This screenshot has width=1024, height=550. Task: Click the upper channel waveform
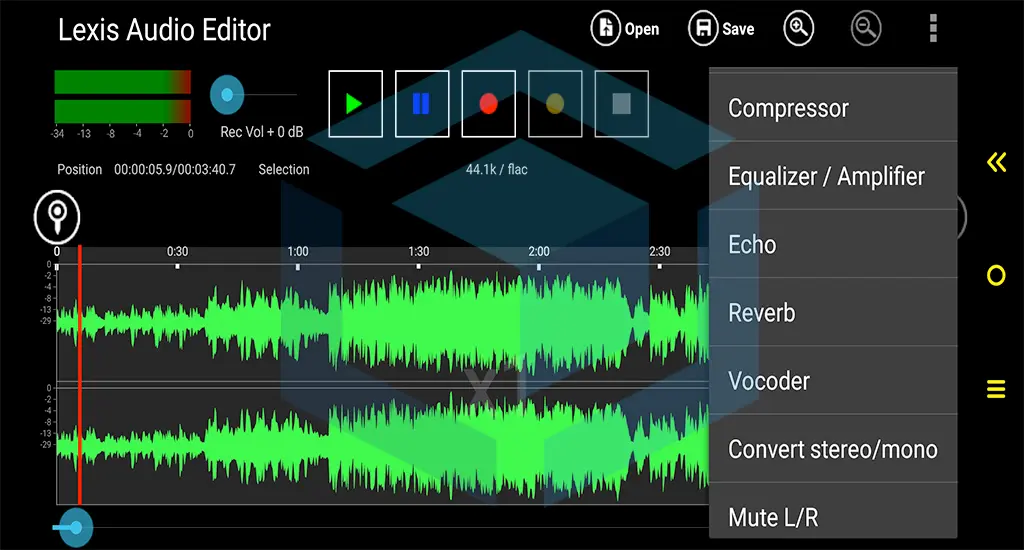tap(383, 323)
